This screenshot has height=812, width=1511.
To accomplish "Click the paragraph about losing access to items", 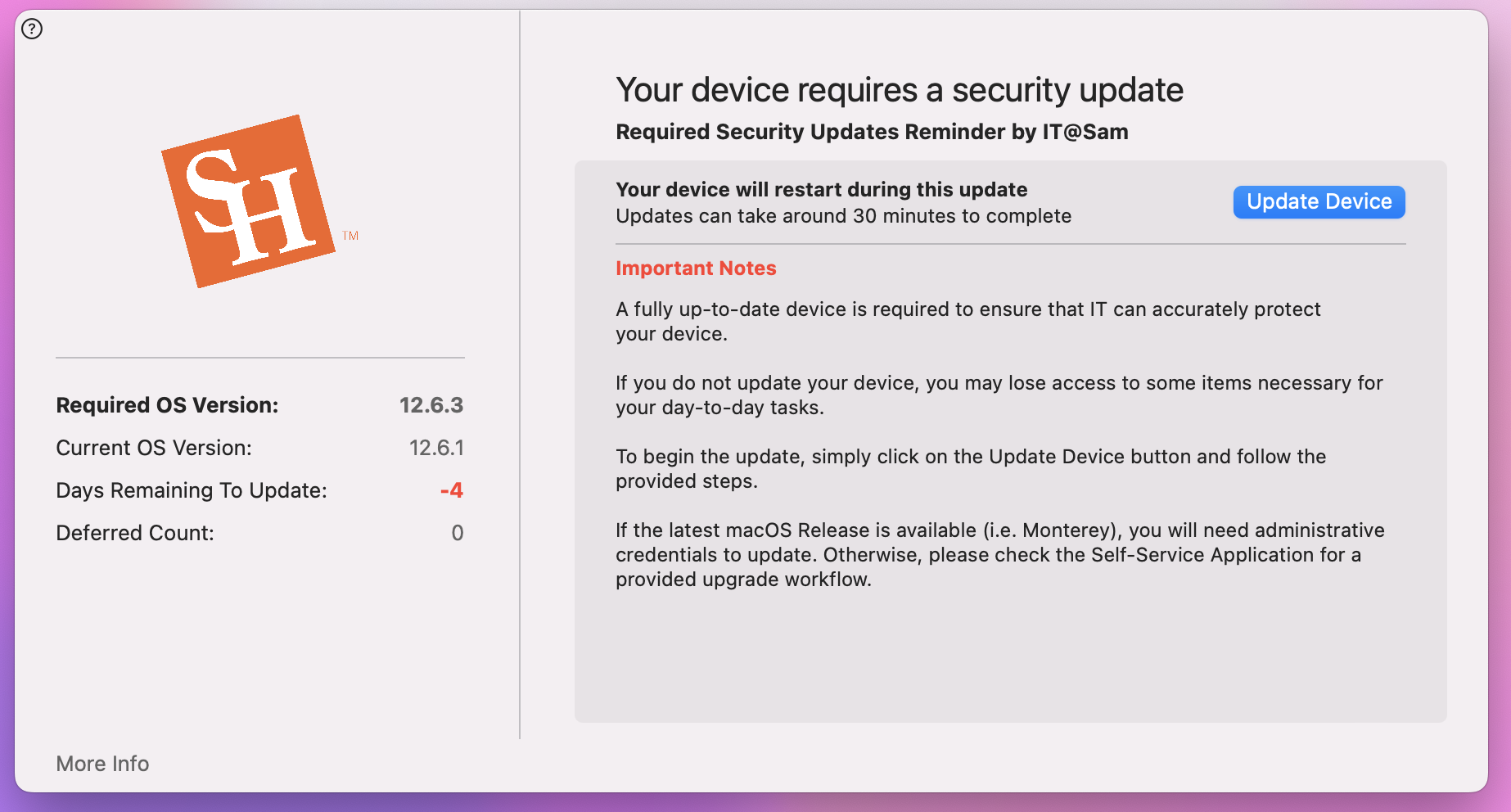I will tap(999, 395).
